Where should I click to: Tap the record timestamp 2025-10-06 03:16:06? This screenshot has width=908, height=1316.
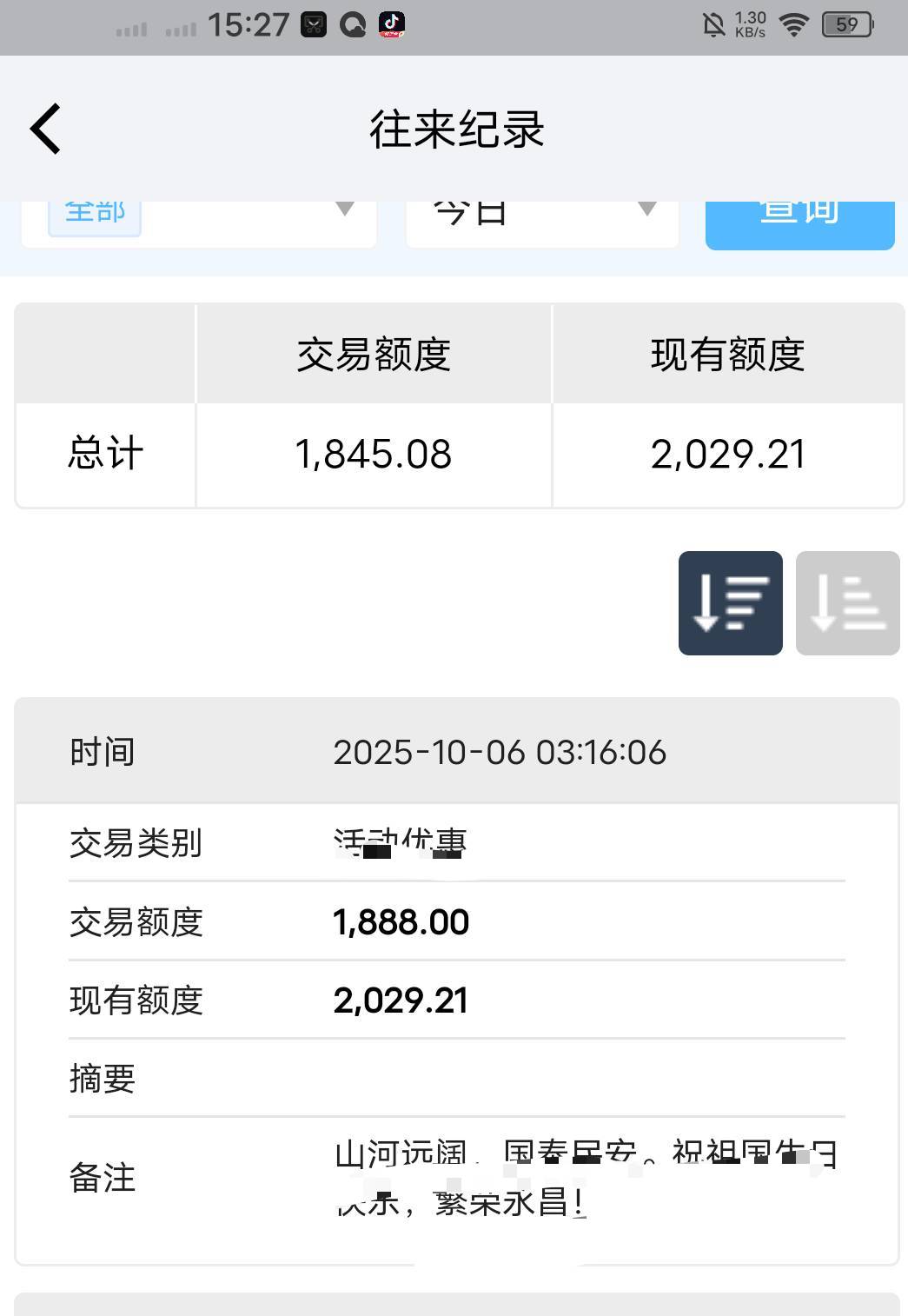[500, 753]
